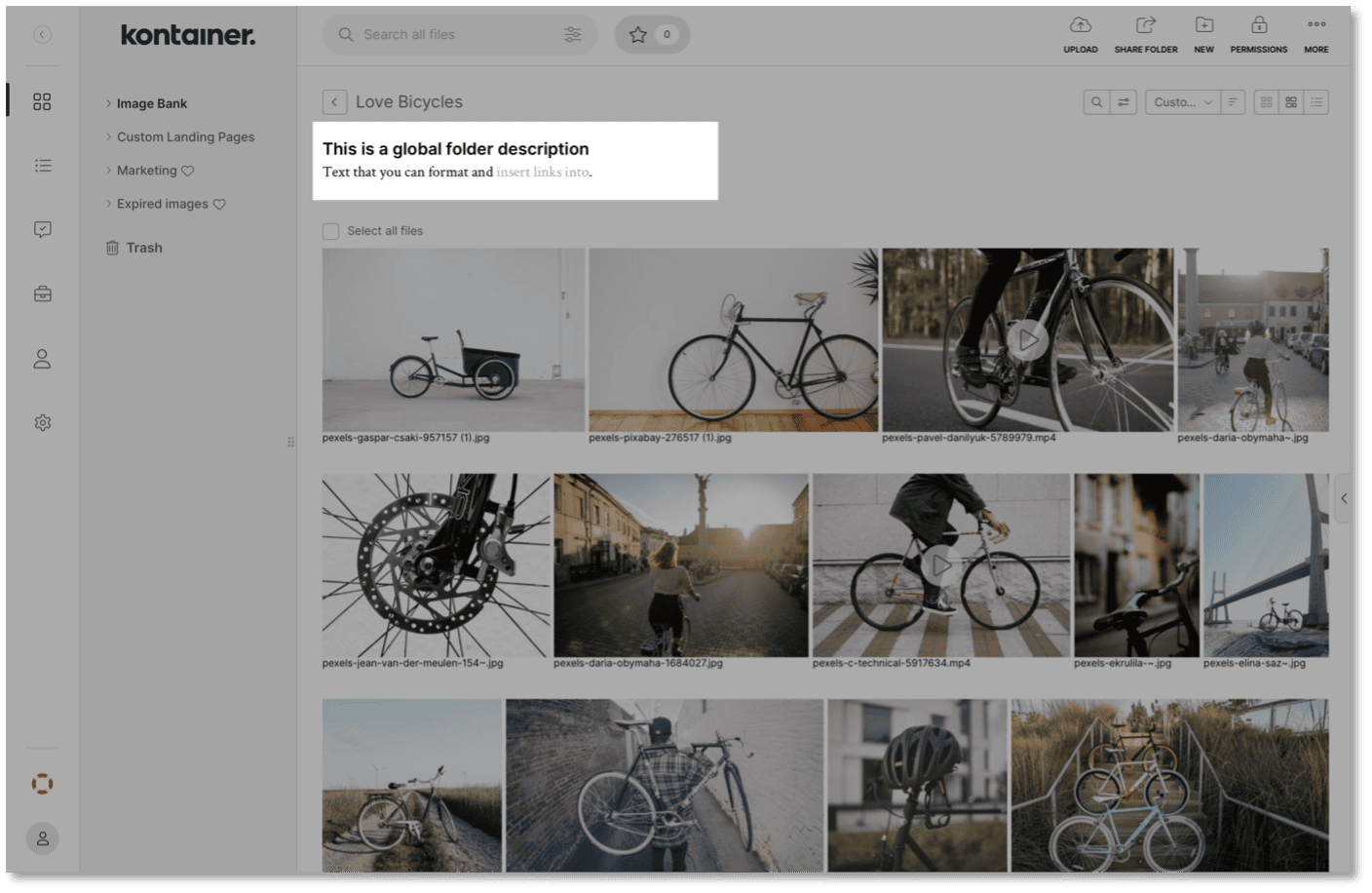Play the pexels-pavel-danilyuk video
Image resolution: width=1372 pixels, height=893 pixels.
coord(1027,340)
